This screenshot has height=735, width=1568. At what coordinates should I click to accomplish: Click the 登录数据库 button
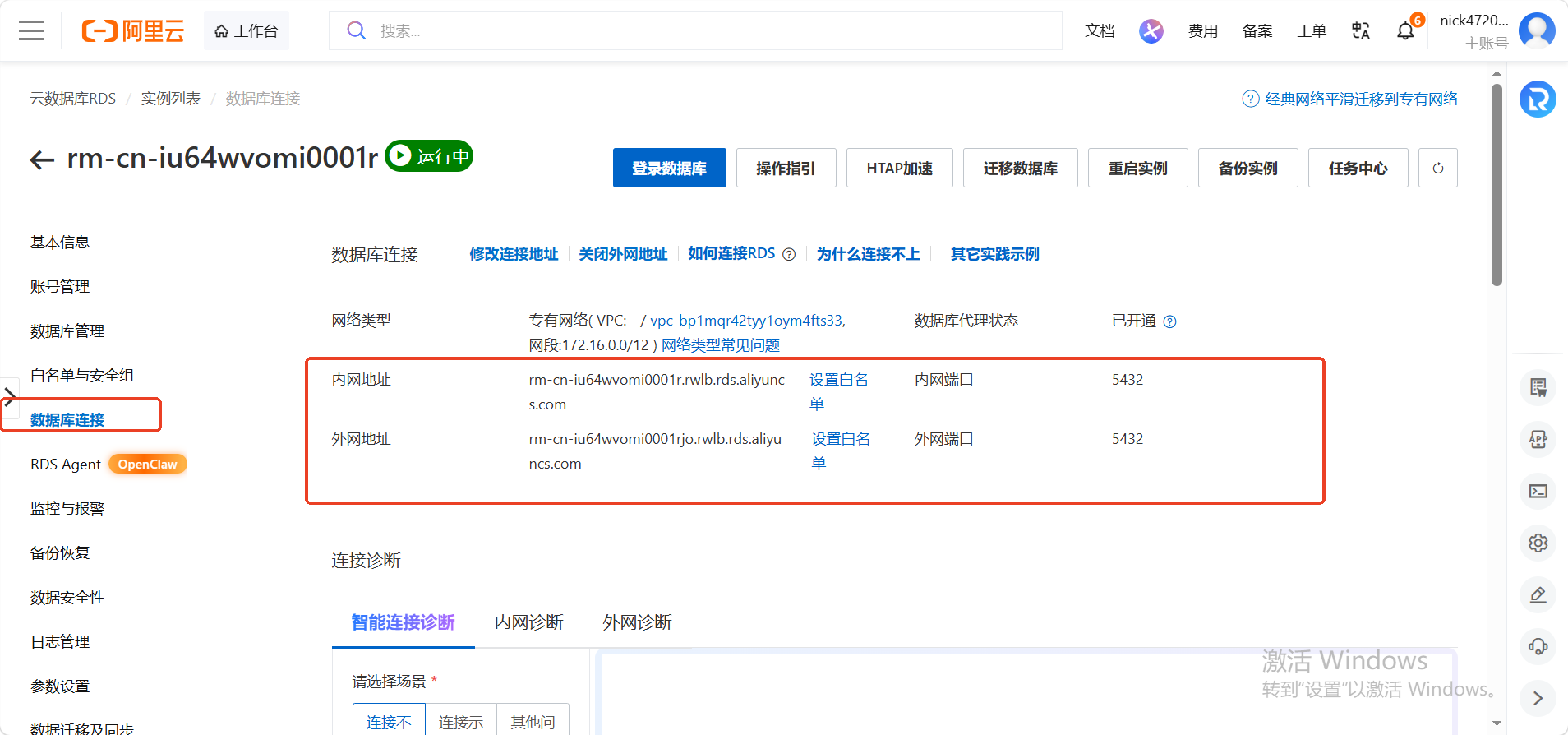pyautogui.click(x=670, y=168)
